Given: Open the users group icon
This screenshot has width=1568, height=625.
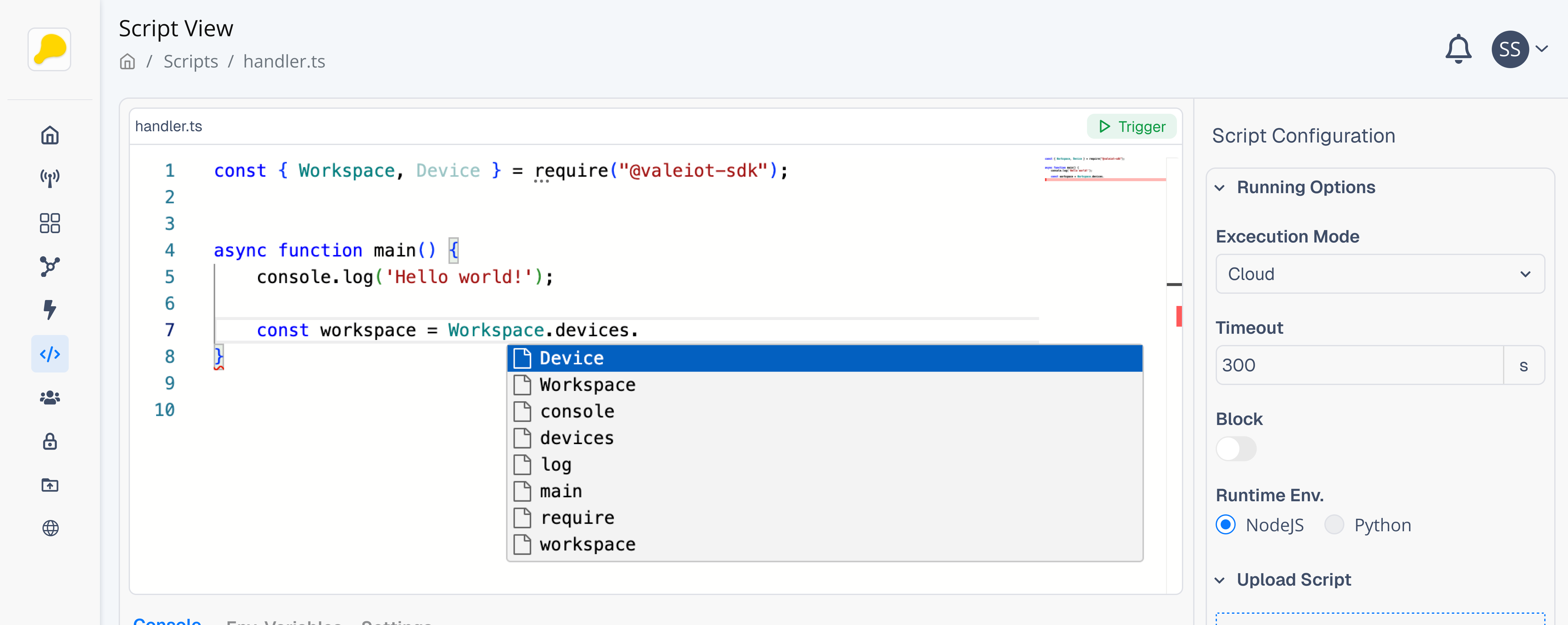Looking at the screenshot, I should (50, 398).
